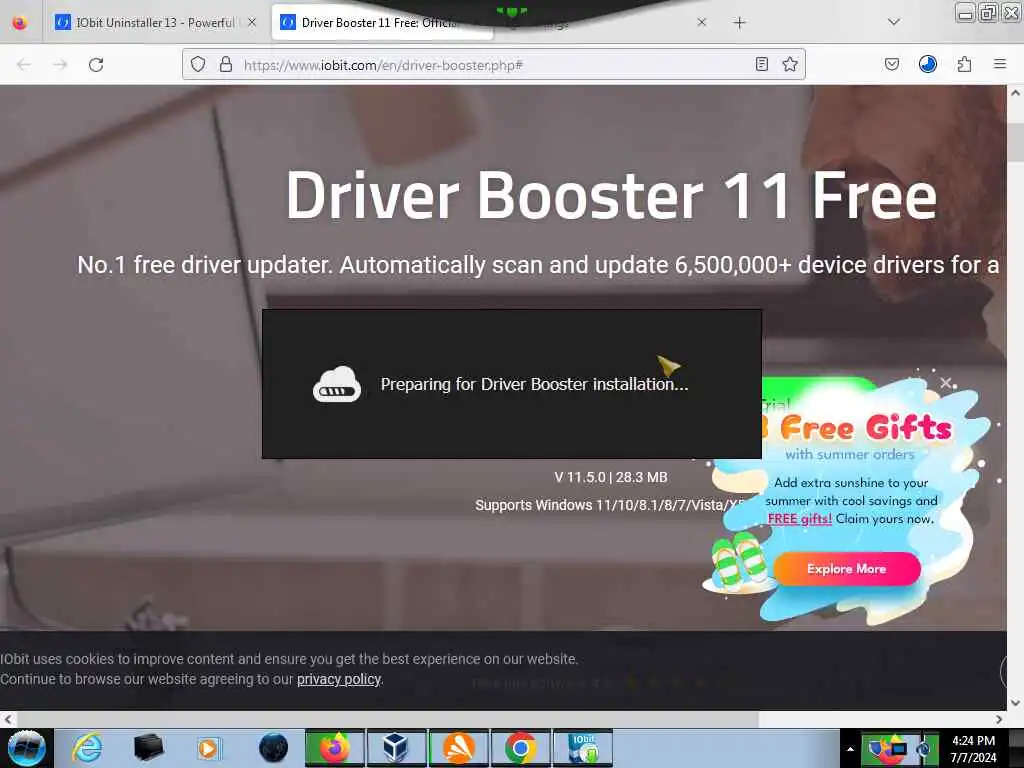This screenshot has width=1024, height=768.
Task: Open tracking protection shield info
Action: 198,64
